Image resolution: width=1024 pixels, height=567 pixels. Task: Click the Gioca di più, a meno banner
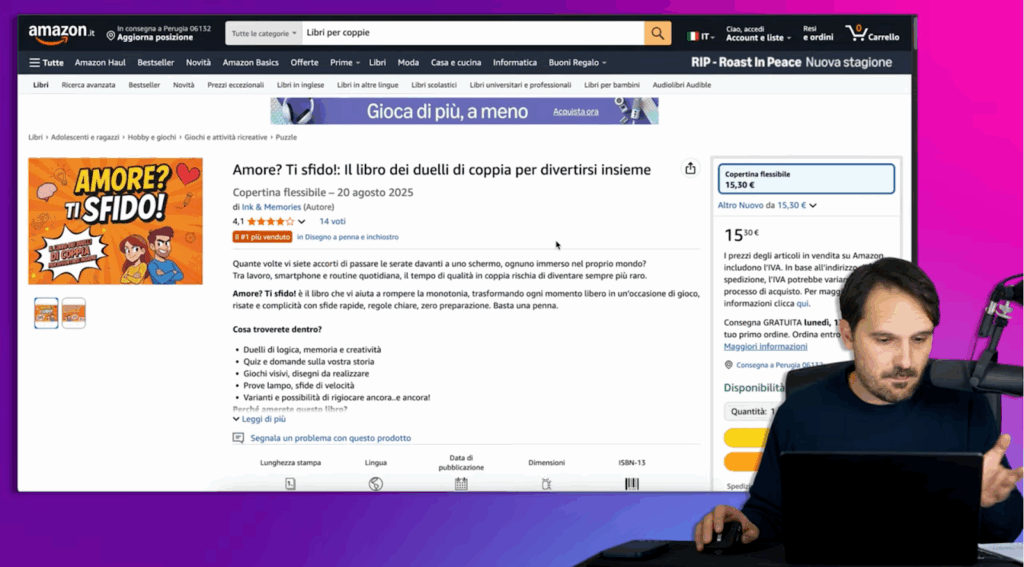pyautogui.click(x=464, y=111)
